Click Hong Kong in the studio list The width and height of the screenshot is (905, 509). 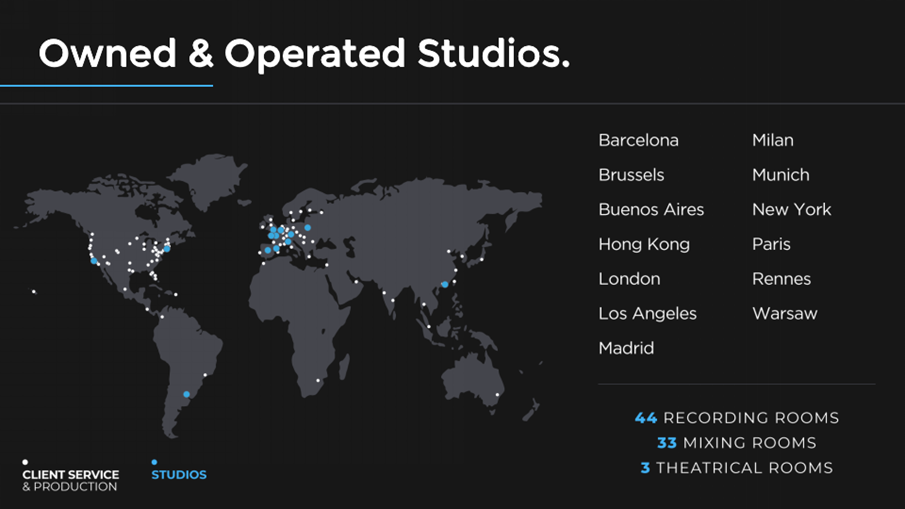click(644, 244)
